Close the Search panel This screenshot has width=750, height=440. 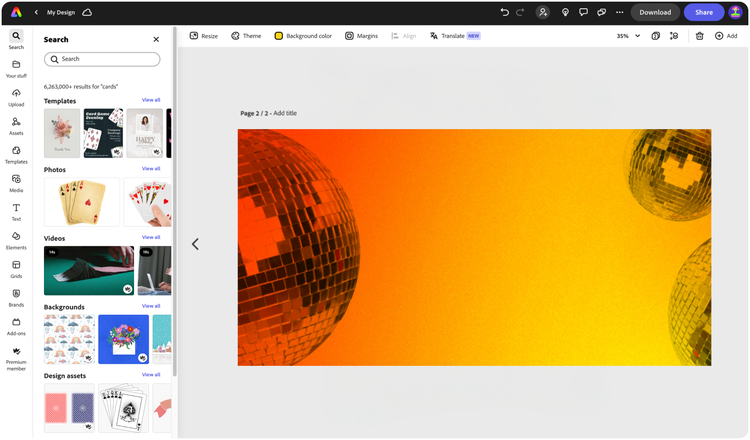[x=156, y=39]
